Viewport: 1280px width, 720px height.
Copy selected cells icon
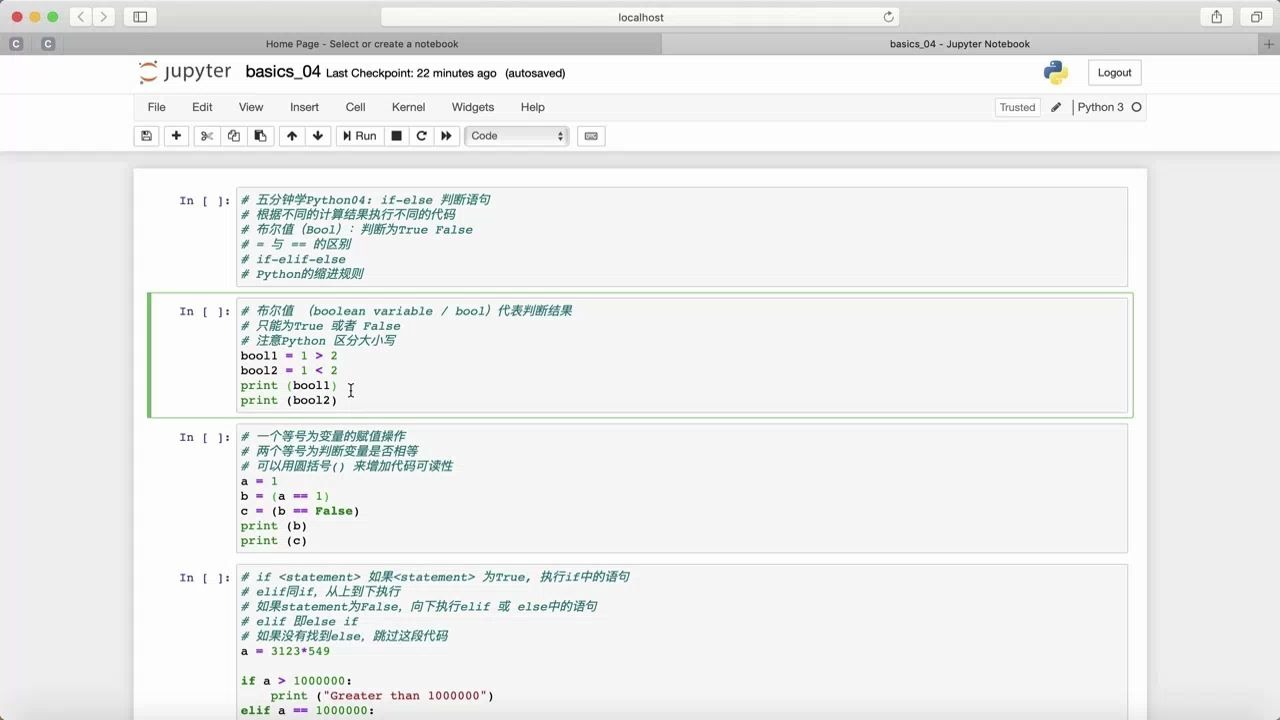tap(234, 136)
